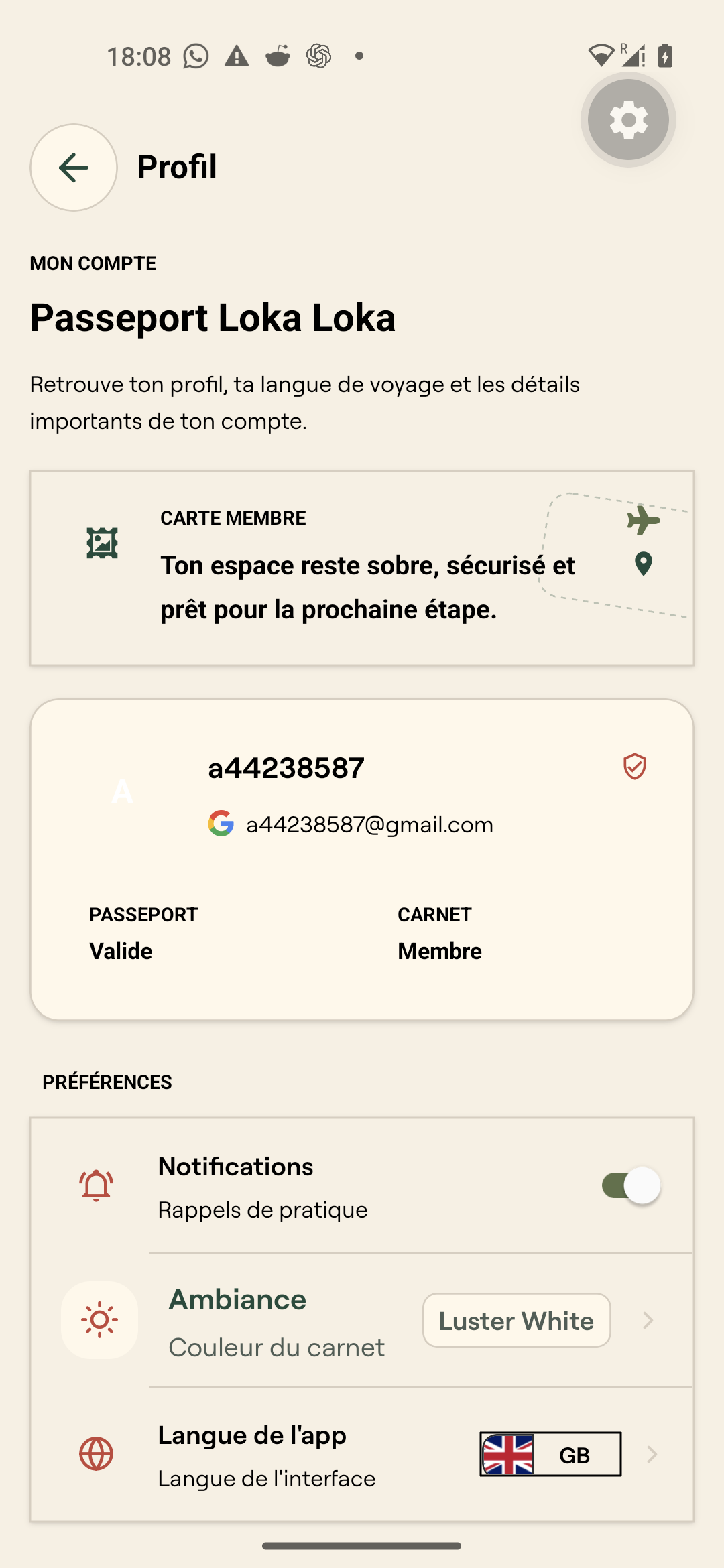Viewport: 724px width, 1568px height.
Task: Tap the sun Ambiance icon
Action: tap(100, 1320)
